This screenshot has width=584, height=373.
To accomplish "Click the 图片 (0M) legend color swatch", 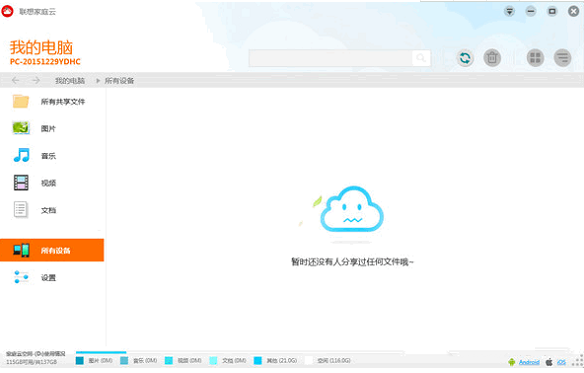I will click(80, 361).
